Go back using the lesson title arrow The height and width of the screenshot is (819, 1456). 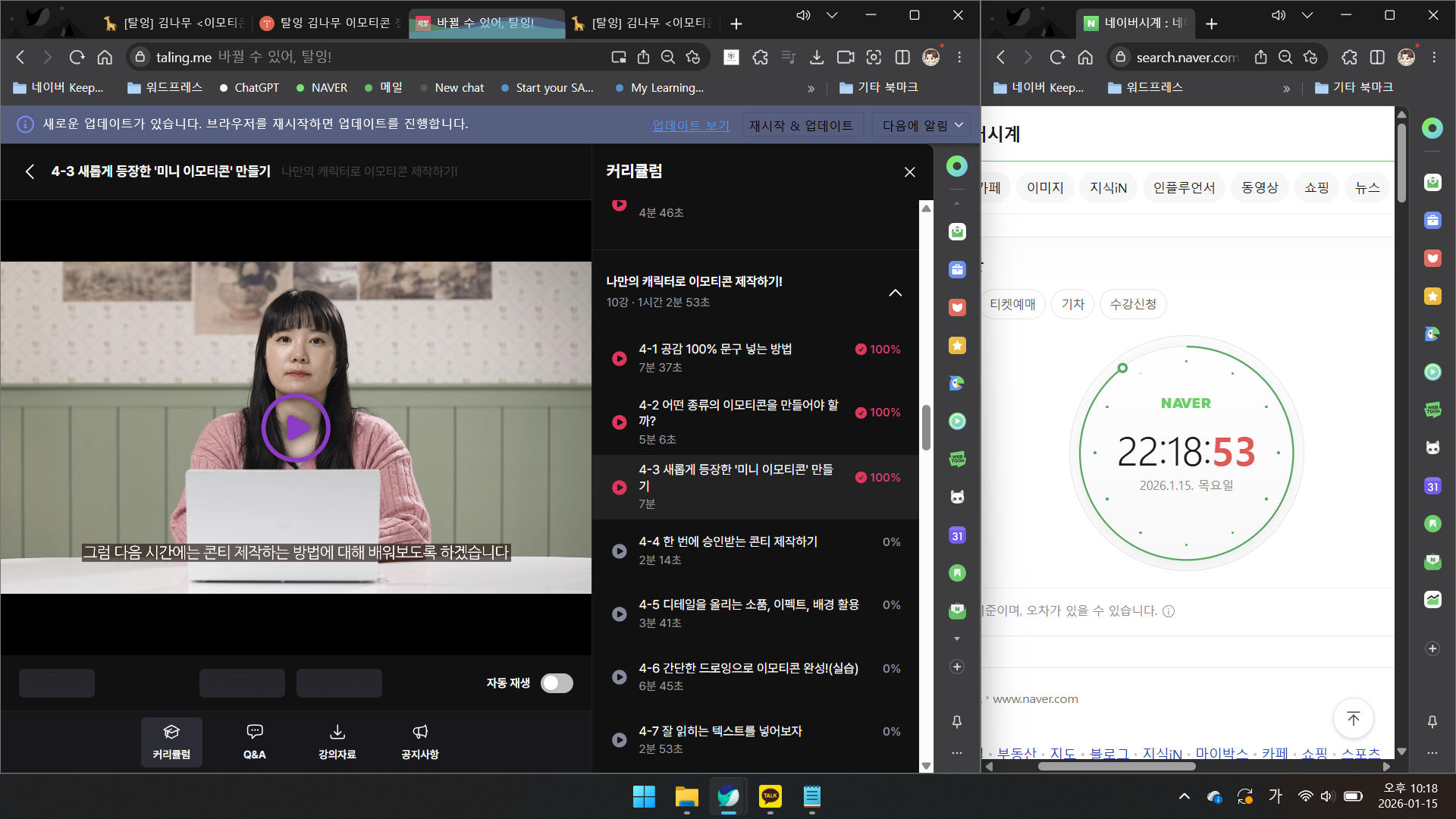(x=30, y=172)
